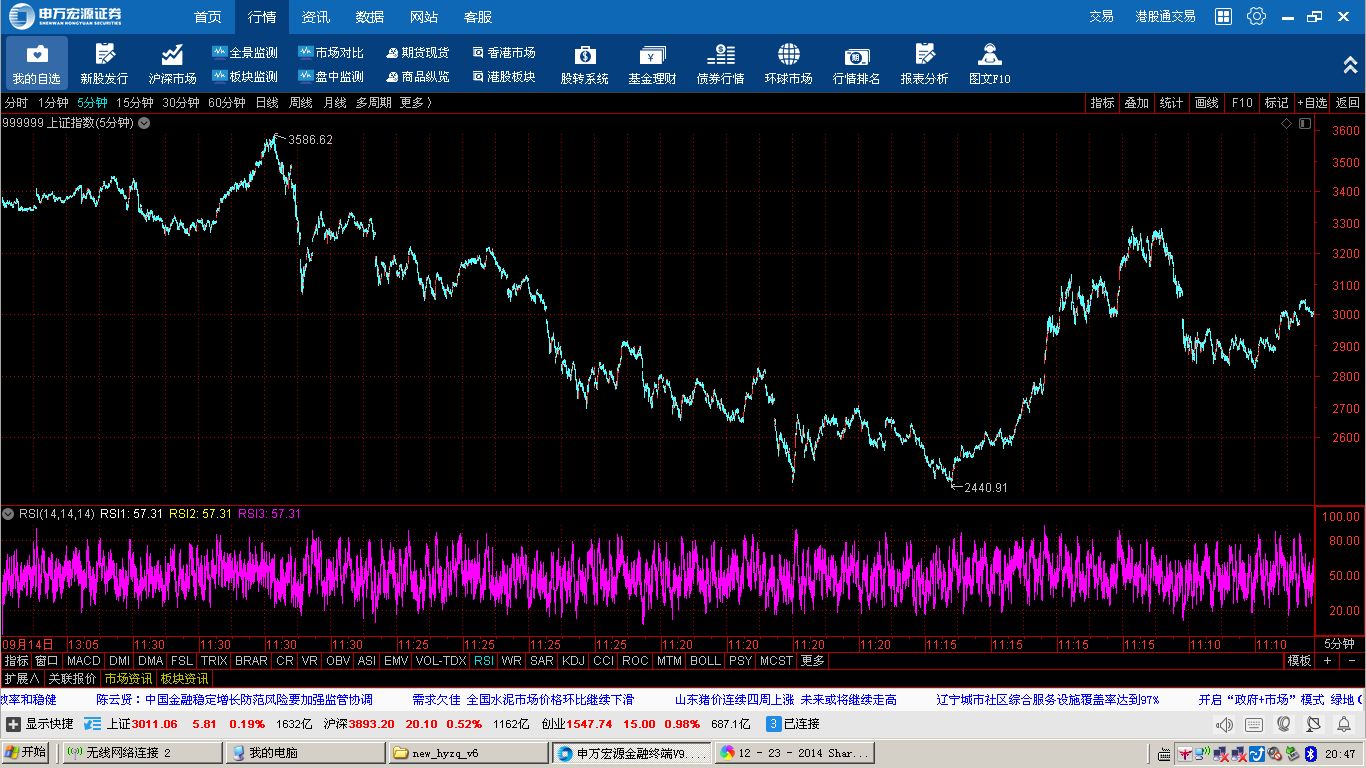1366x768 pixels.
Task: Select RSI indicator tab
Action: pos(484,661)
